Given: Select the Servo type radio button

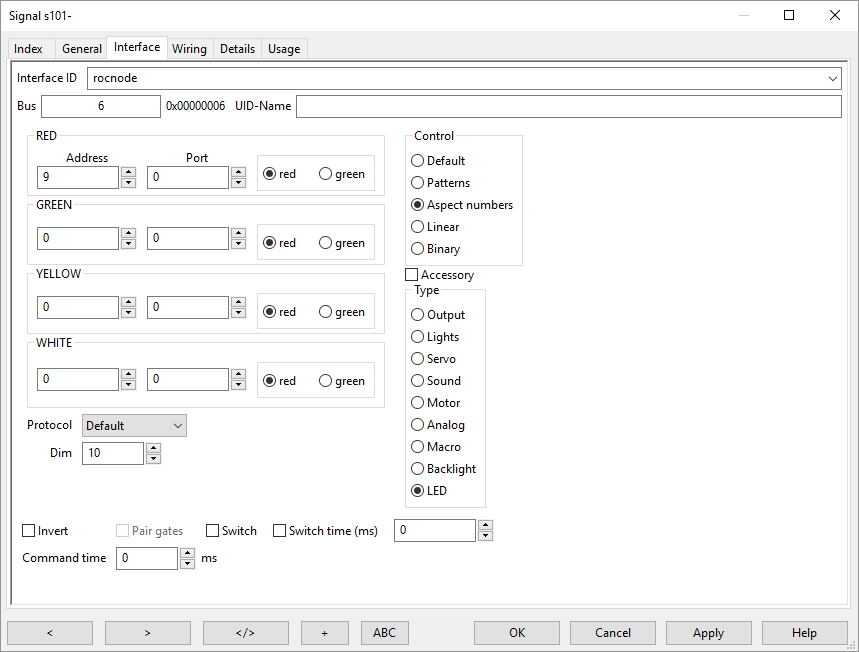Looking at the screenshot, I should click(x=418, y=359).
